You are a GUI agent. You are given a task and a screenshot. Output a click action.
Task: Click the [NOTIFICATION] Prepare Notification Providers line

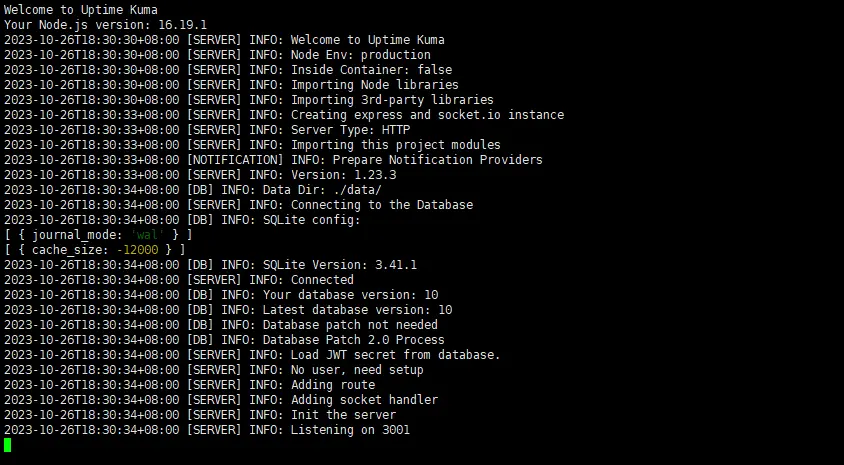(x=273, y=160)
